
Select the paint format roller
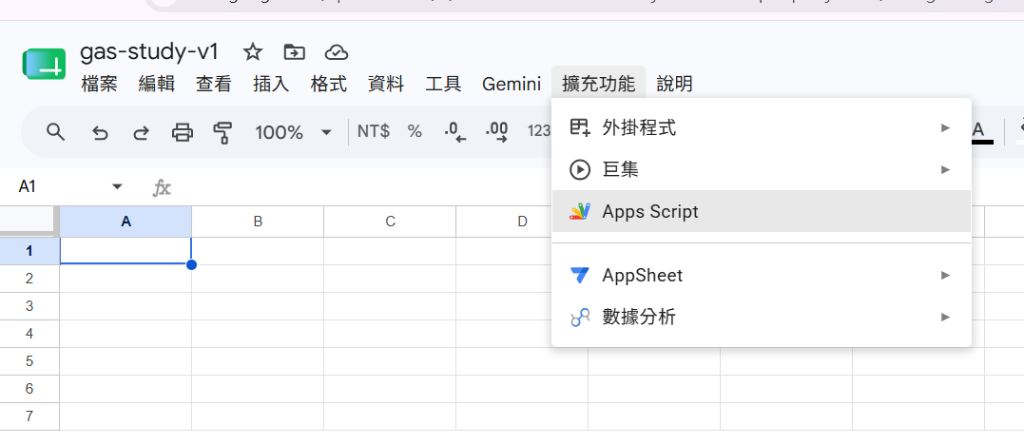pos(223,133)
